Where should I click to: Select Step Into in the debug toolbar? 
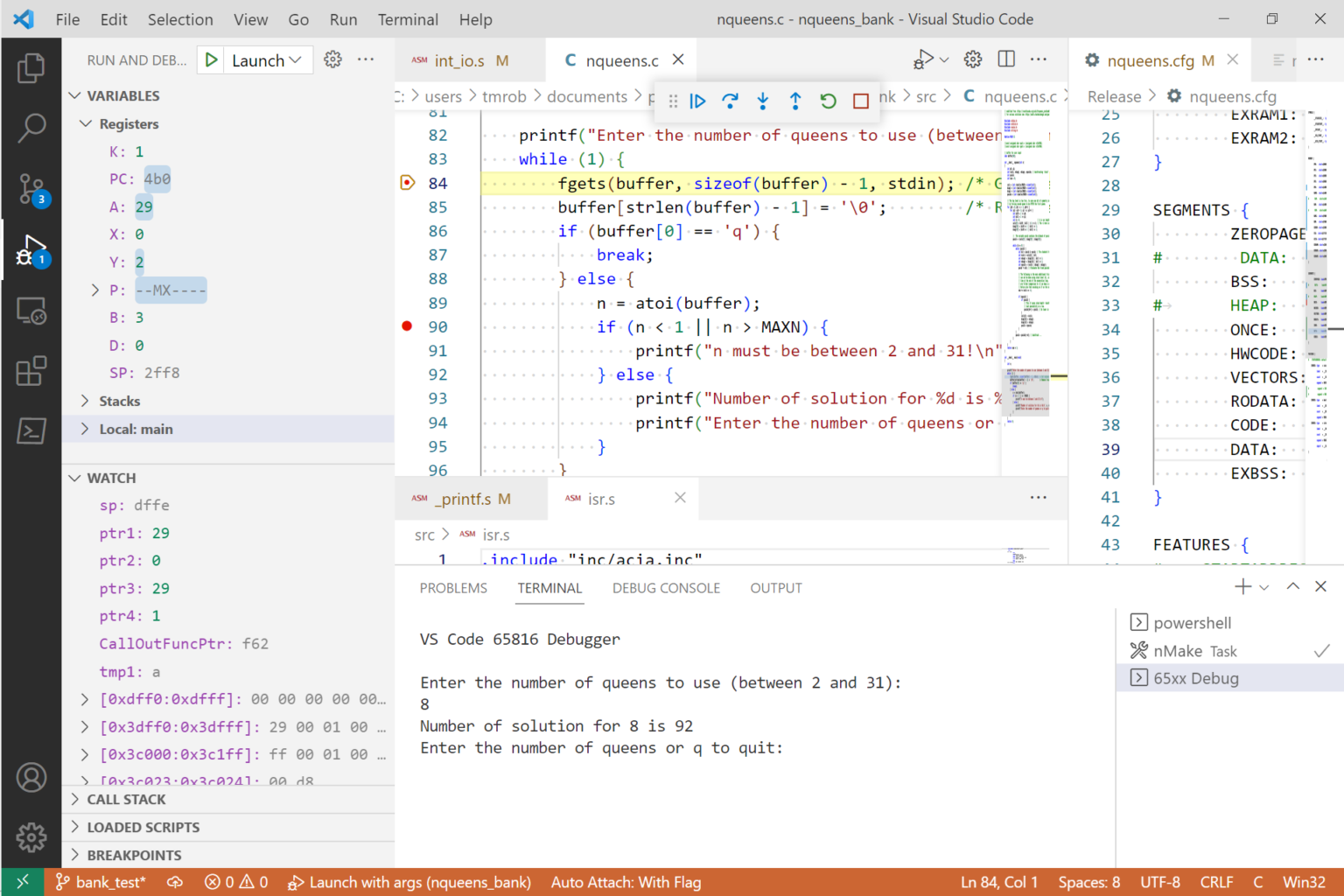[762, 101]
